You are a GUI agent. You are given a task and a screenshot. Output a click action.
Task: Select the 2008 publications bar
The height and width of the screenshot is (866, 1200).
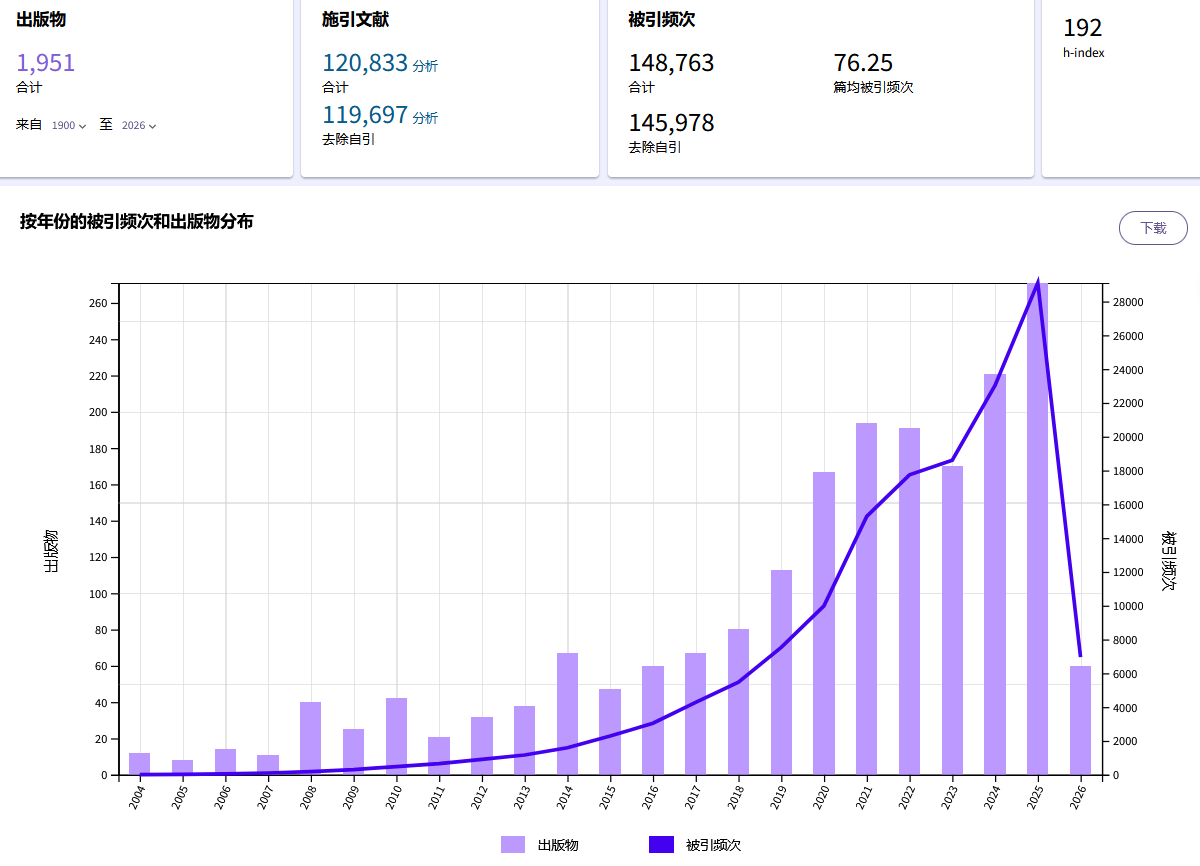pyautogui.click(x=310, y=738)
